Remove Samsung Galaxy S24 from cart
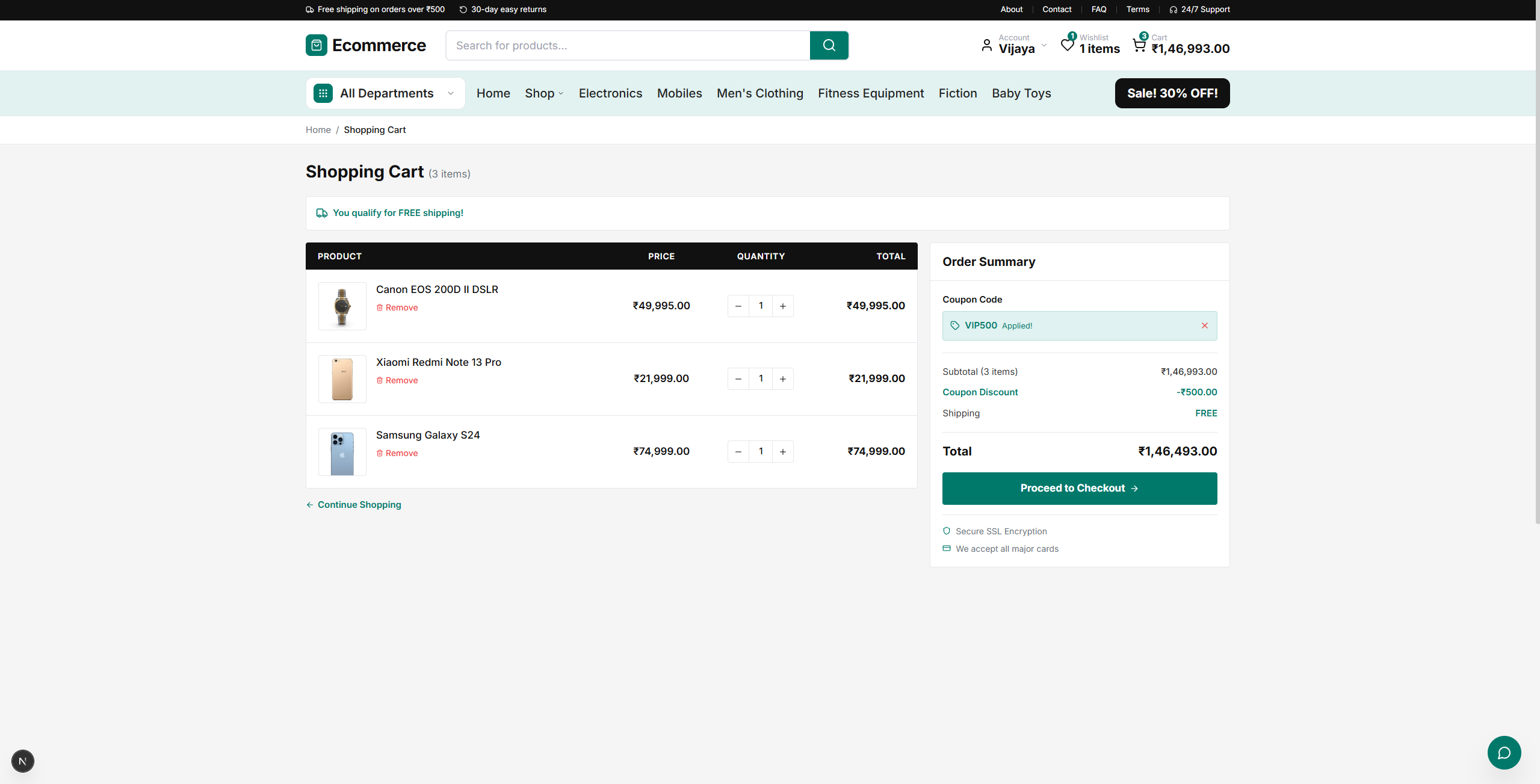1540x784 pixels. pos(397,453)
